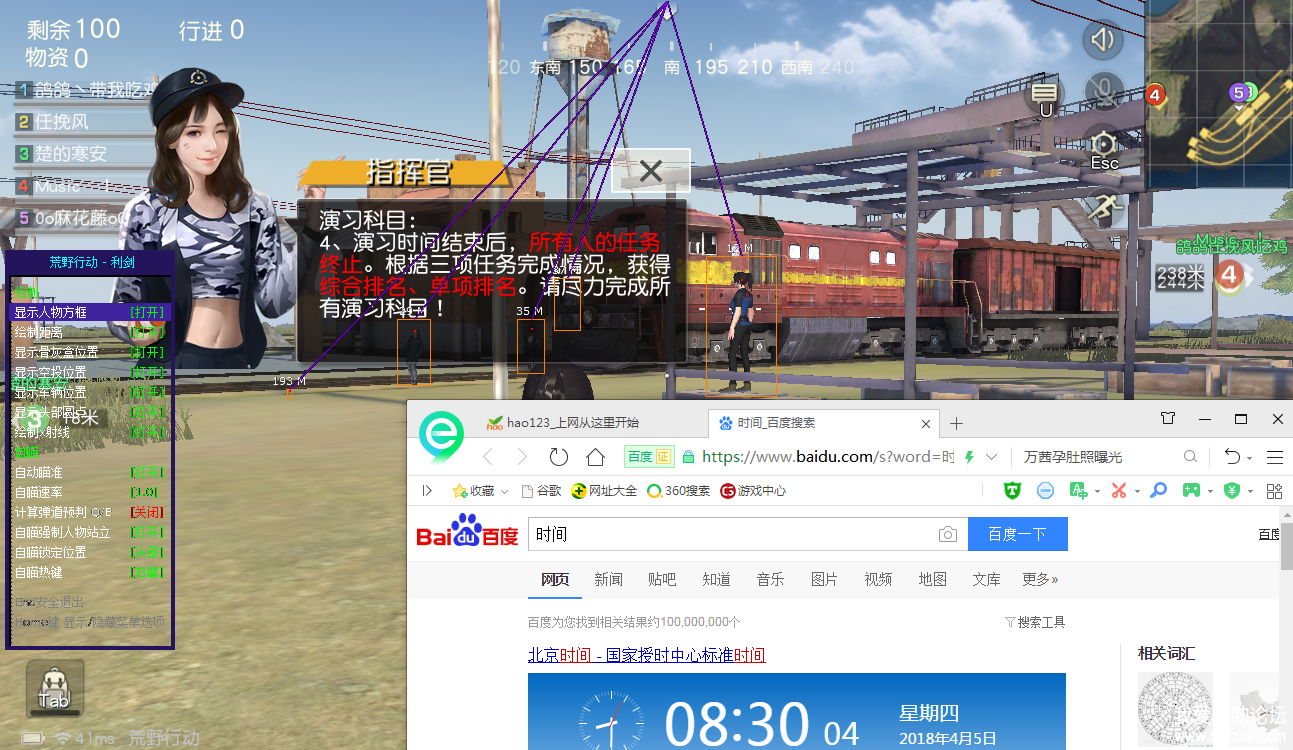Open the browser hamburger menu
1293x750 pixels.
coord(1275,457)
